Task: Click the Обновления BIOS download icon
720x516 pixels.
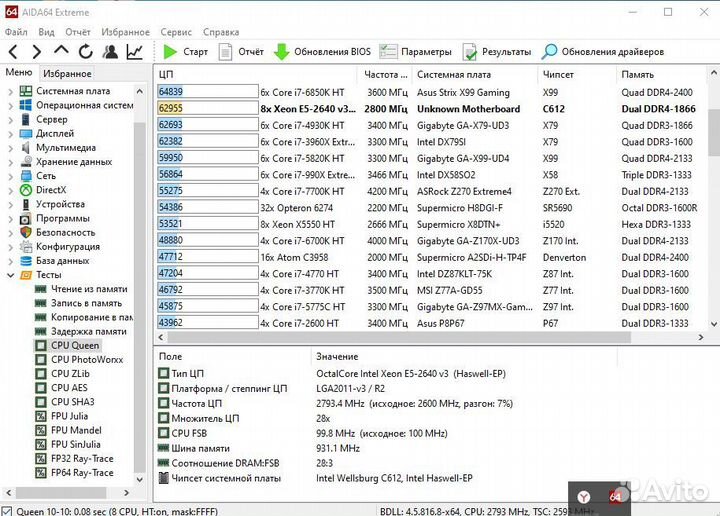Action: click(282, 51)
